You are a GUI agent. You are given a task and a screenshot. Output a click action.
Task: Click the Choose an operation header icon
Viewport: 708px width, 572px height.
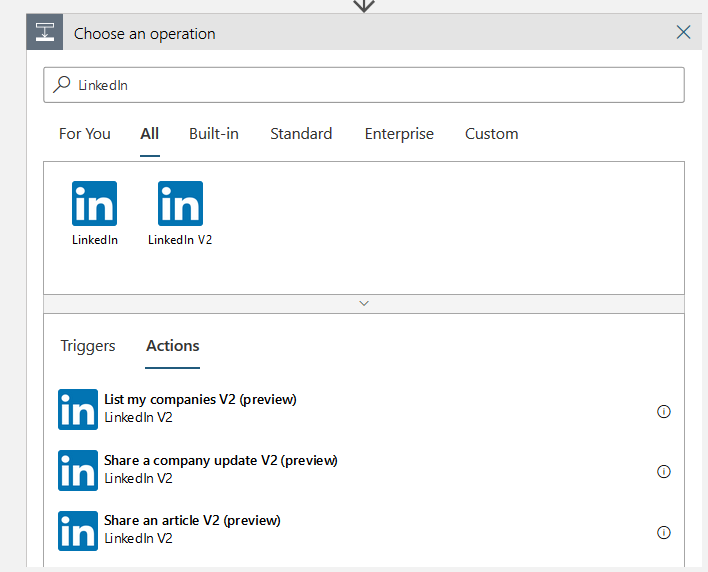coord(45,32)
